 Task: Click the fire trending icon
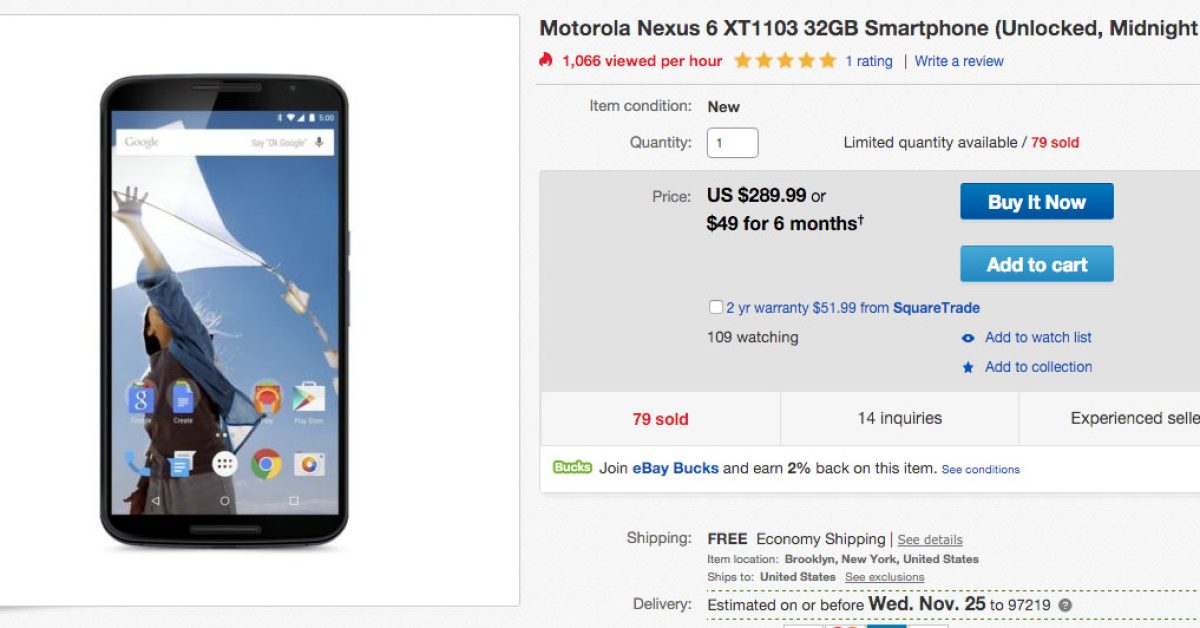pos(545,60)
